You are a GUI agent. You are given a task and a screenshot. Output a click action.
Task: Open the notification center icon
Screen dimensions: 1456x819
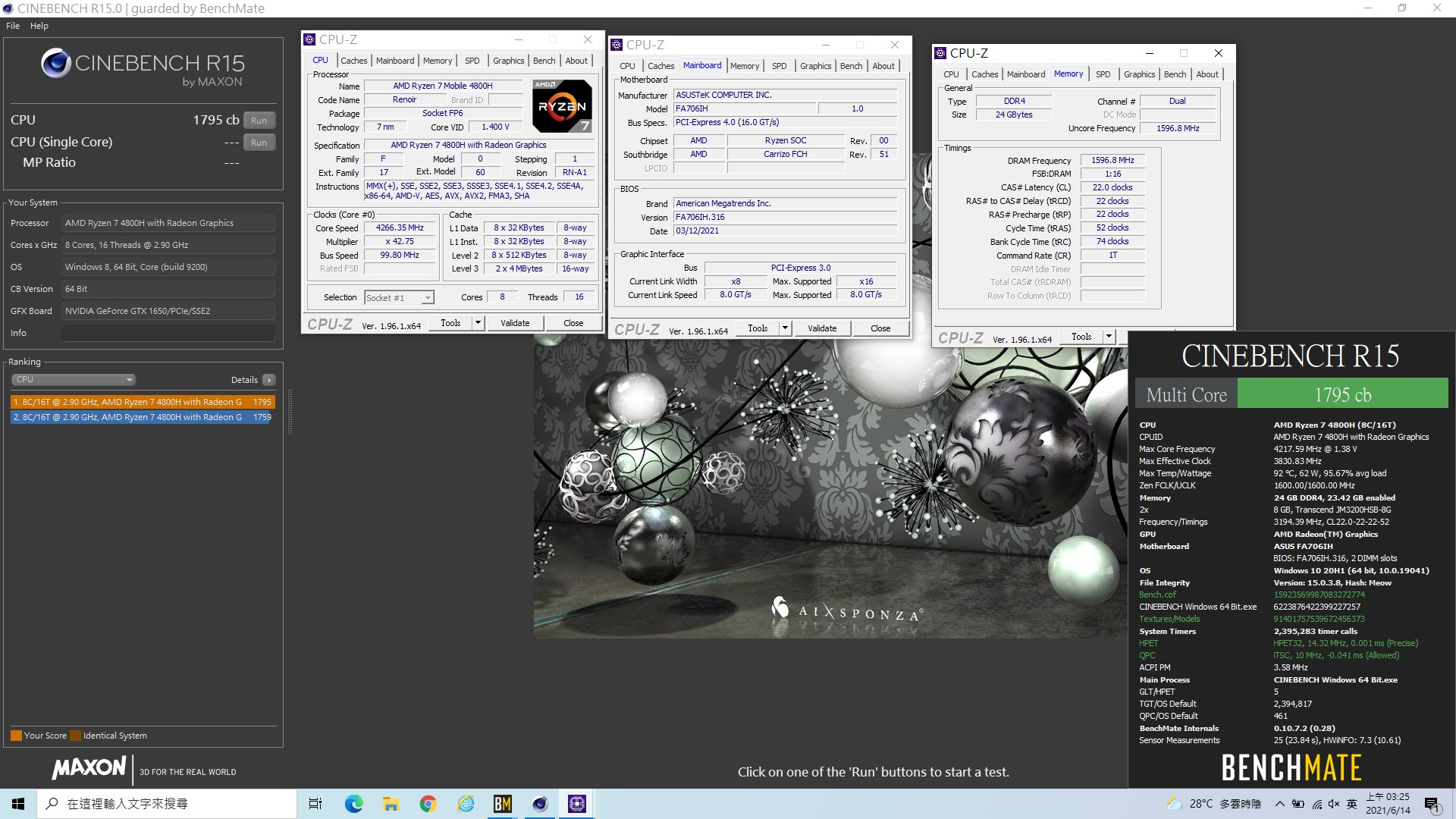[x=1432, y=804]
